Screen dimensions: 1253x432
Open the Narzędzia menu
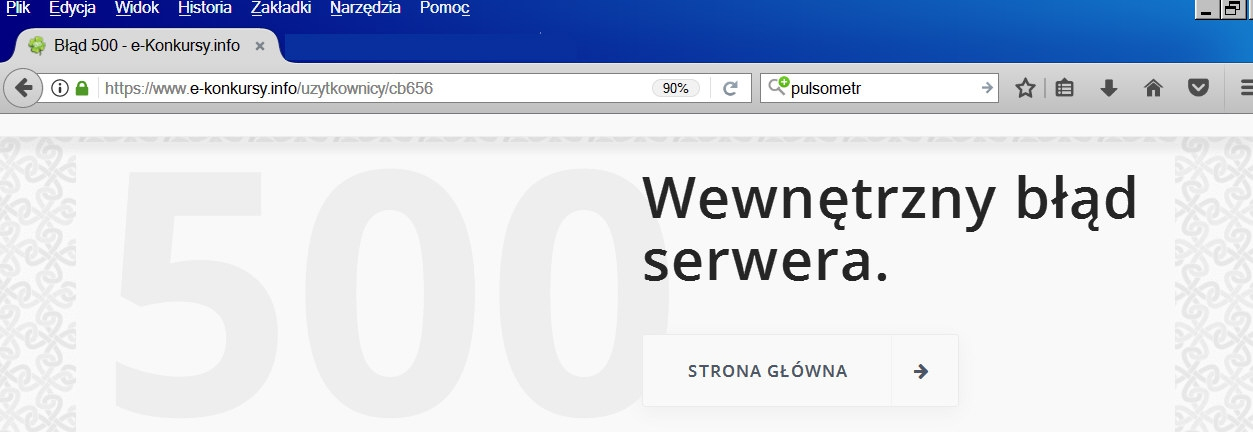365,9
